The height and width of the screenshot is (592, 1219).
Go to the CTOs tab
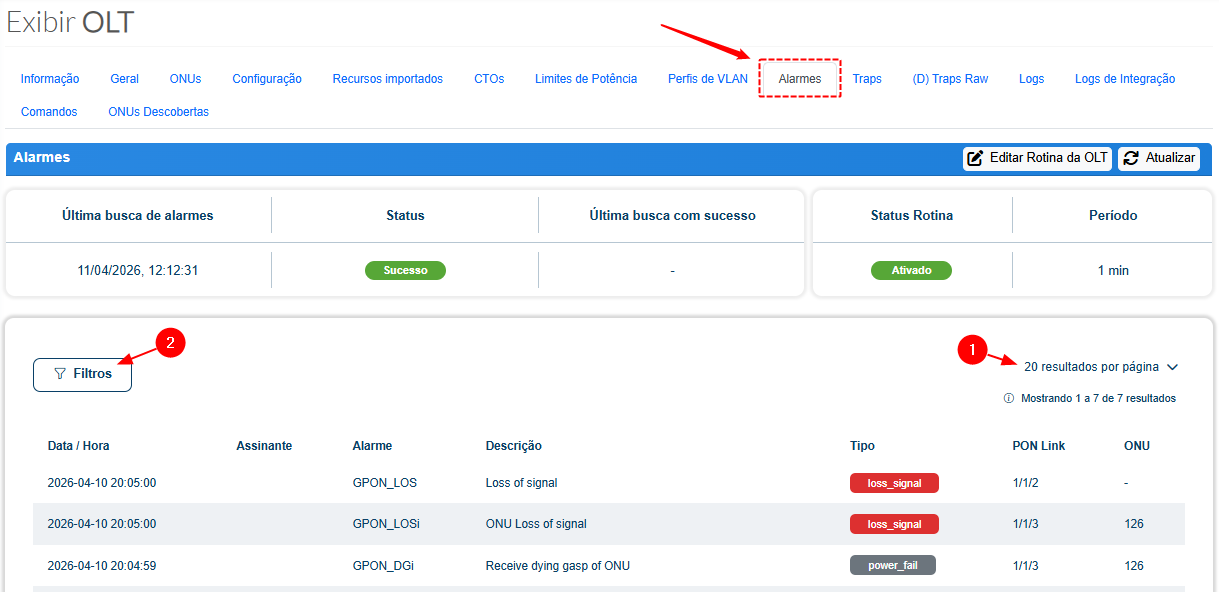tap(489, 79)
